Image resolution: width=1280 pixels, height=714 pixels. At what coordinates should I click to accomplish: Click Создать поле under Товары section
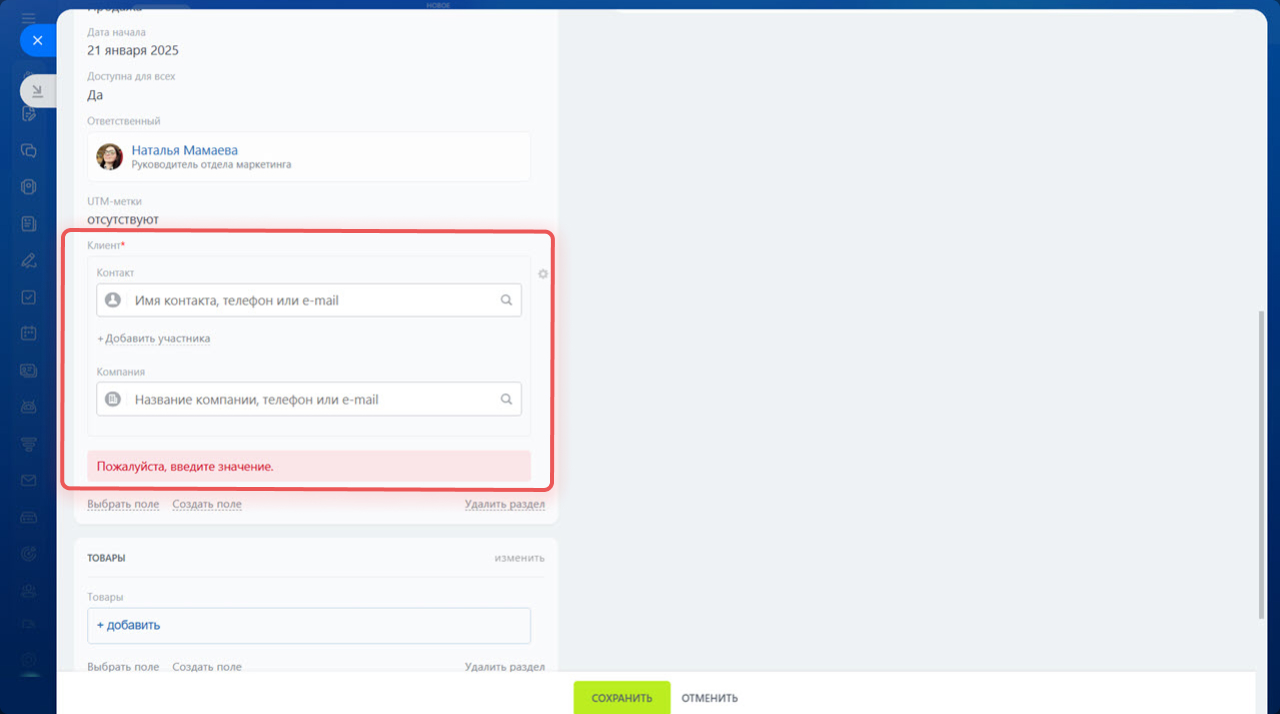pyautogui.click(x=207, y=667)
